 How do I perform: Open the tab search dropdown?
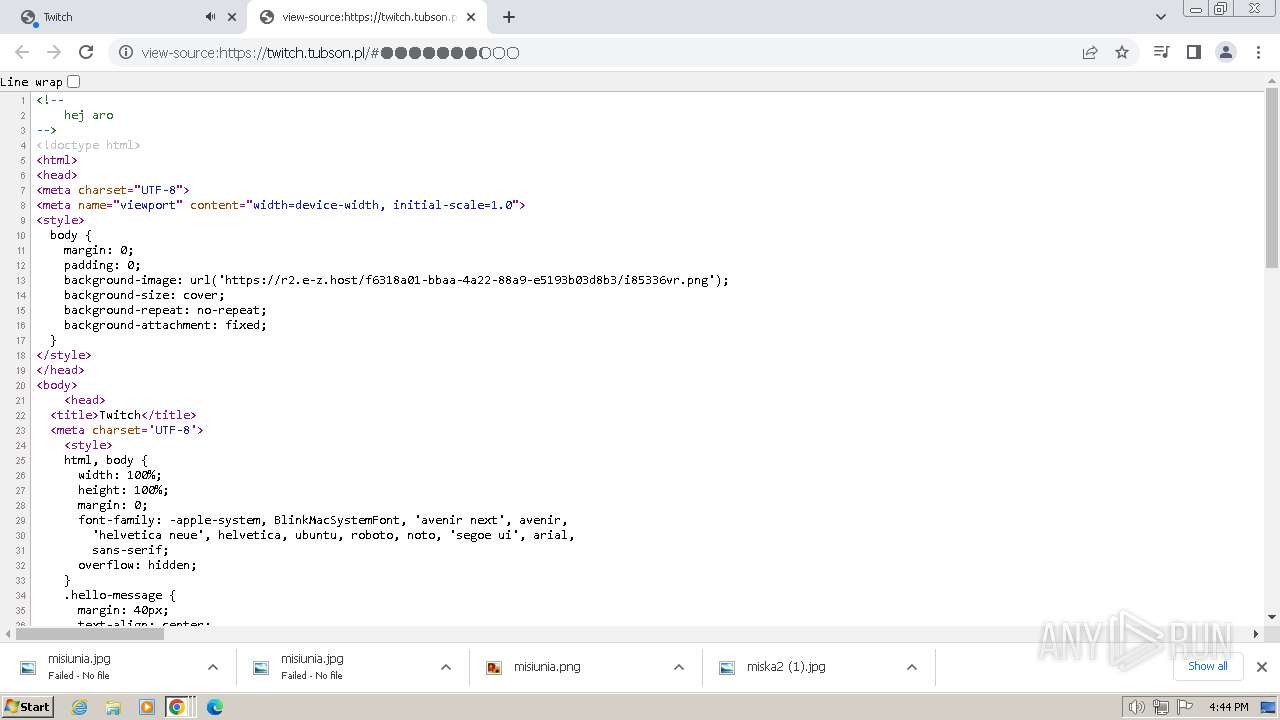tap(1160, 17)
